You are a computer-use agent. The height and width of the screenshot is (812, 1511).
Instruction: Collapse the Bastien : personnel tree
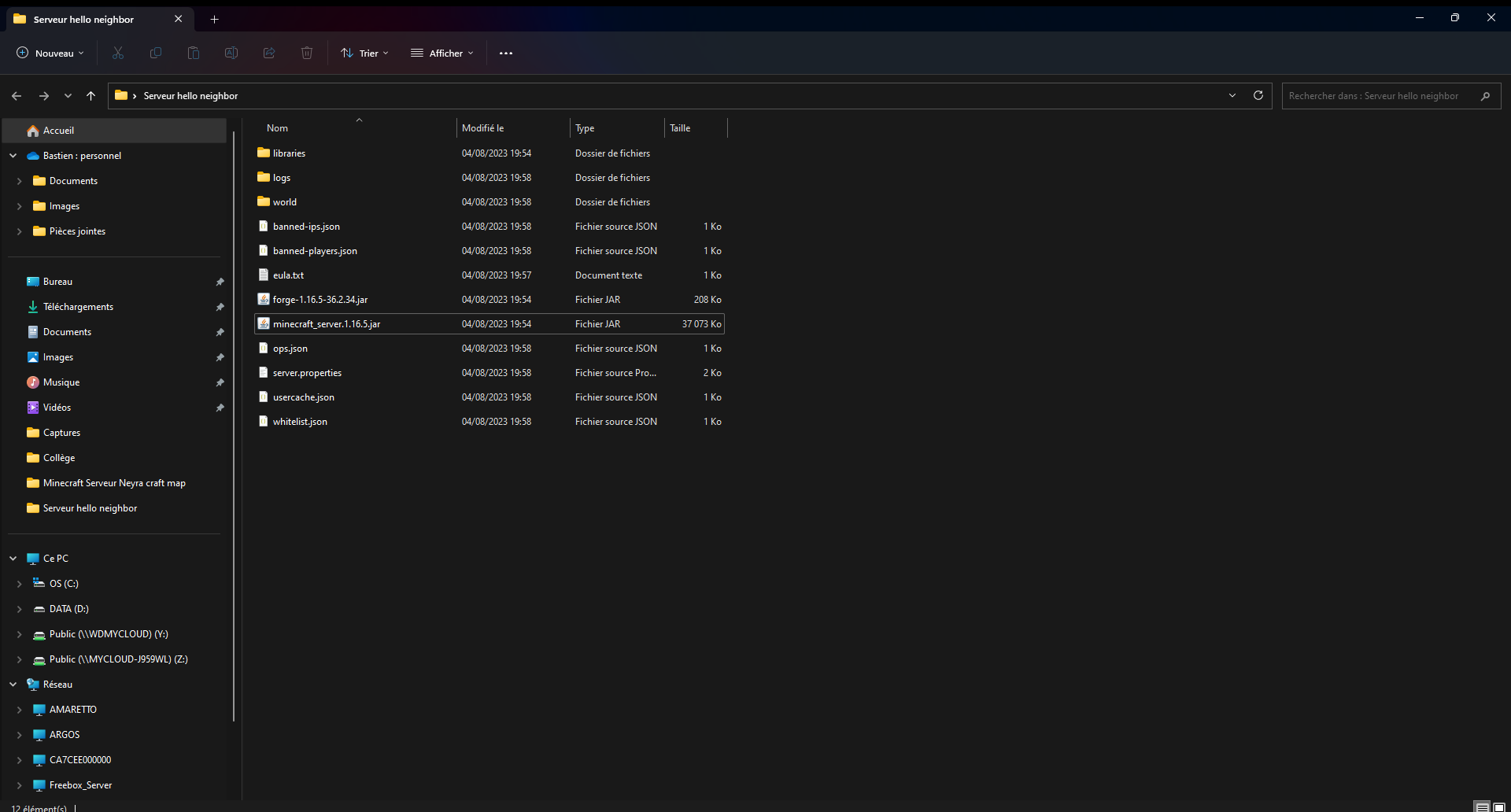(13, 156)
